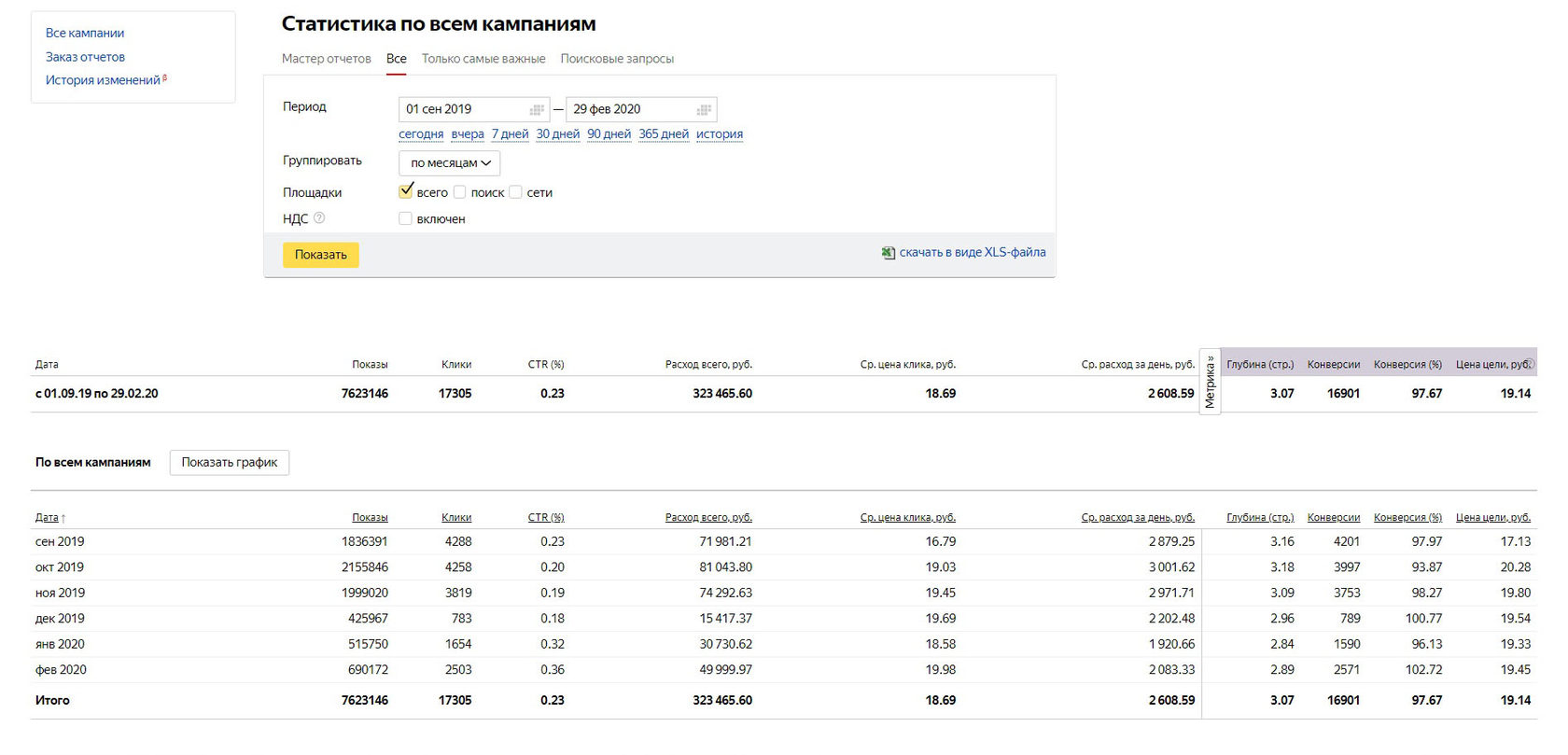Screen dimensions: 1568x755
Task: Open 'История изменений' sidebar link
Action: [x=103, y=80]
